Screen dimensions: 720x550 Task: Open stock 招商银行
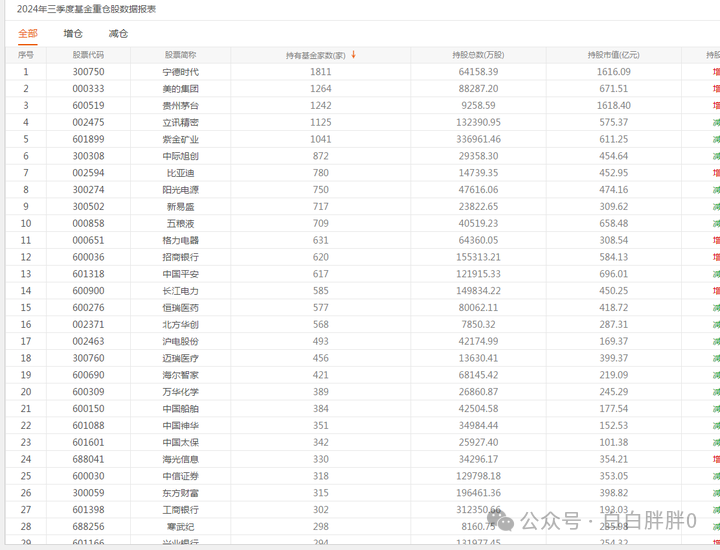point(180,257)
